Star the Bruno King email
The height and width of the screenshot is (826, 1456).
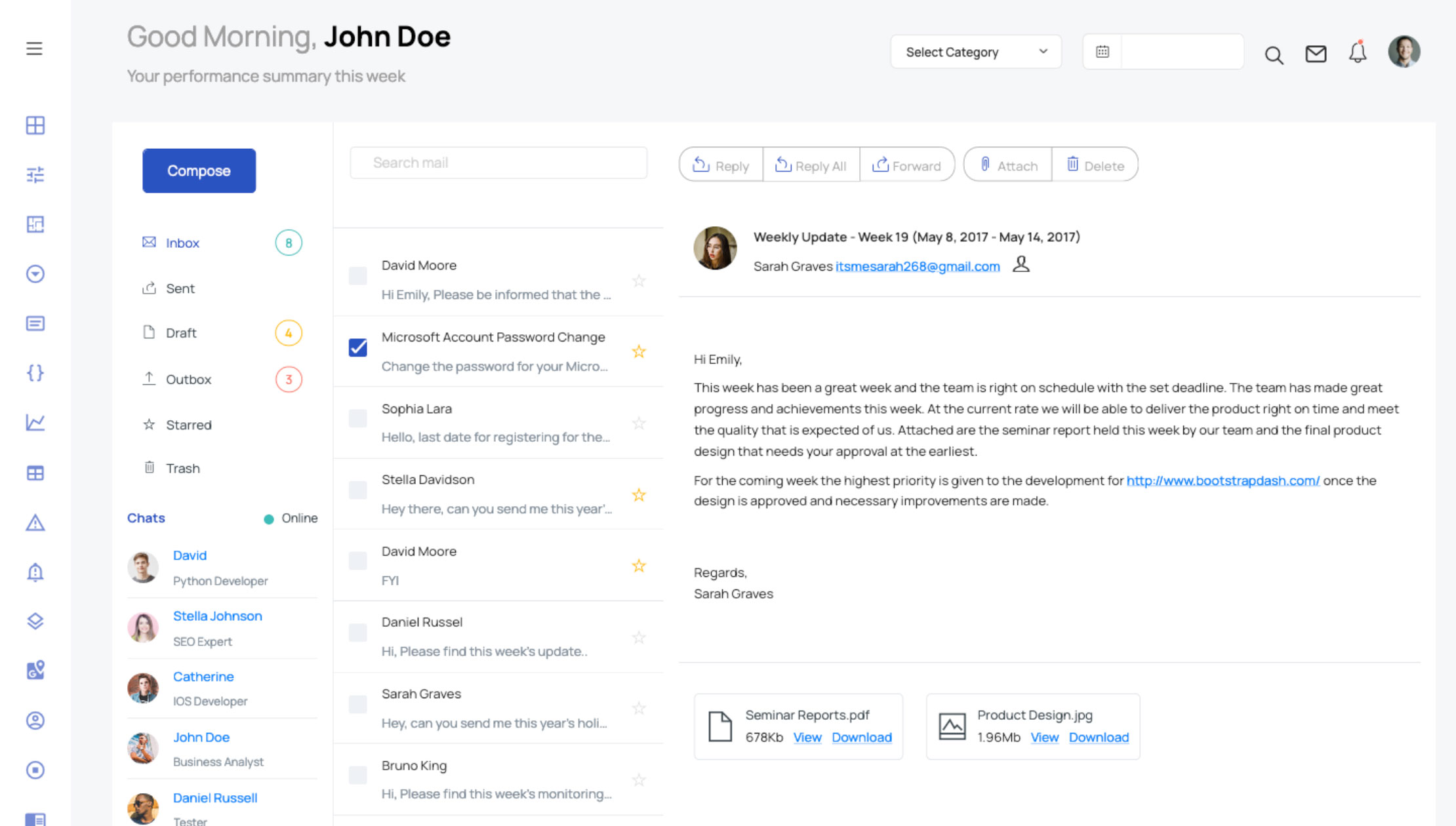click(639, 779)
